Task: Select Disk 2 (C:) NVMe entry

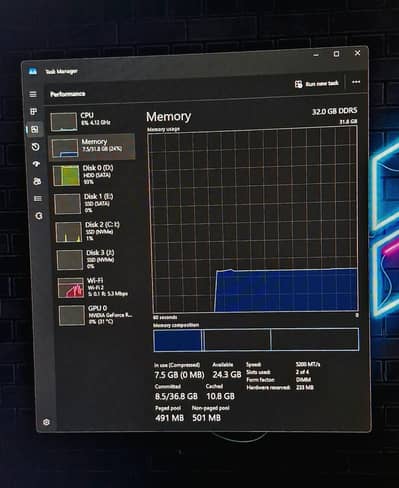Action: [96, 231]
